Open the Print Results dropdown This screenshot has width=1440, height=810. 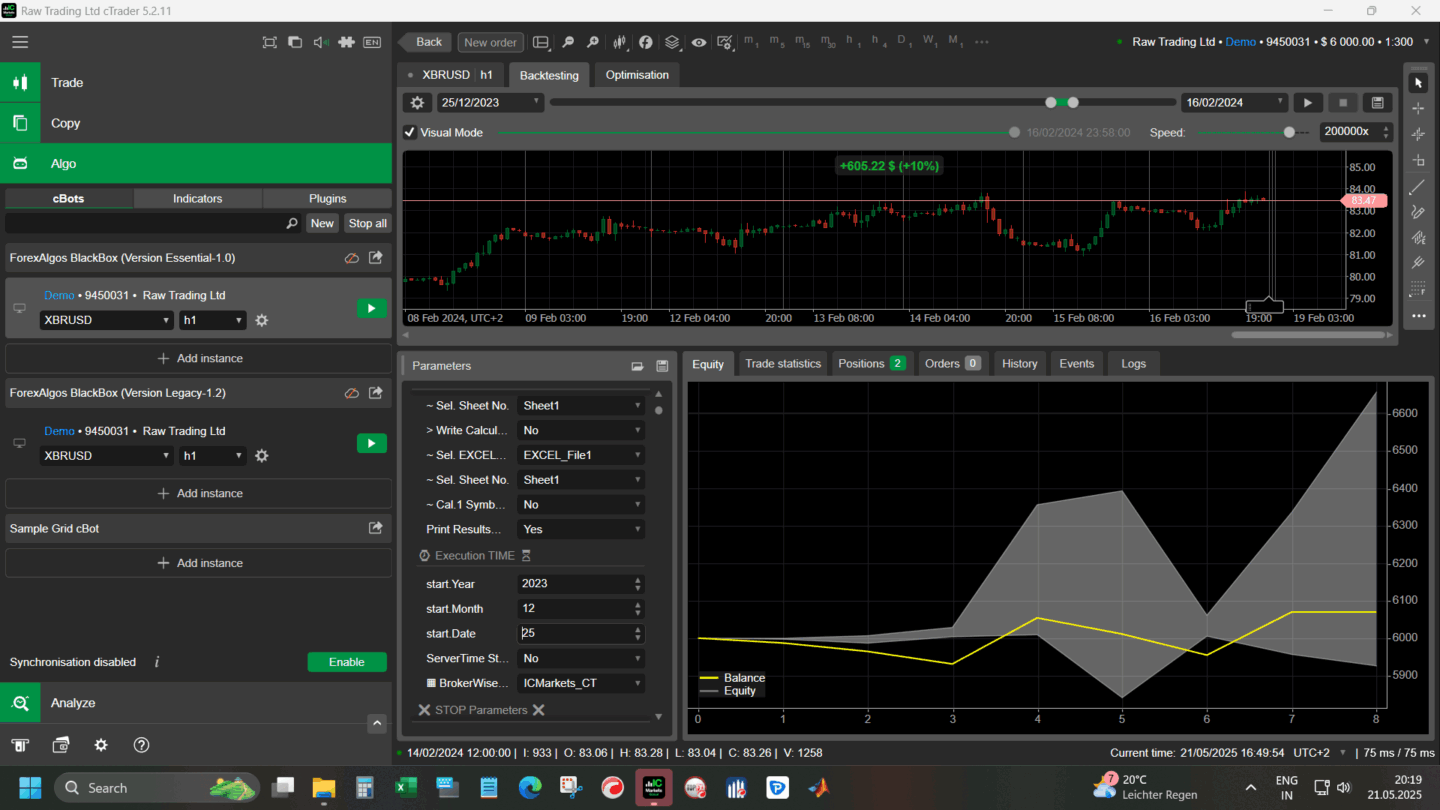[x=580, y=529]
